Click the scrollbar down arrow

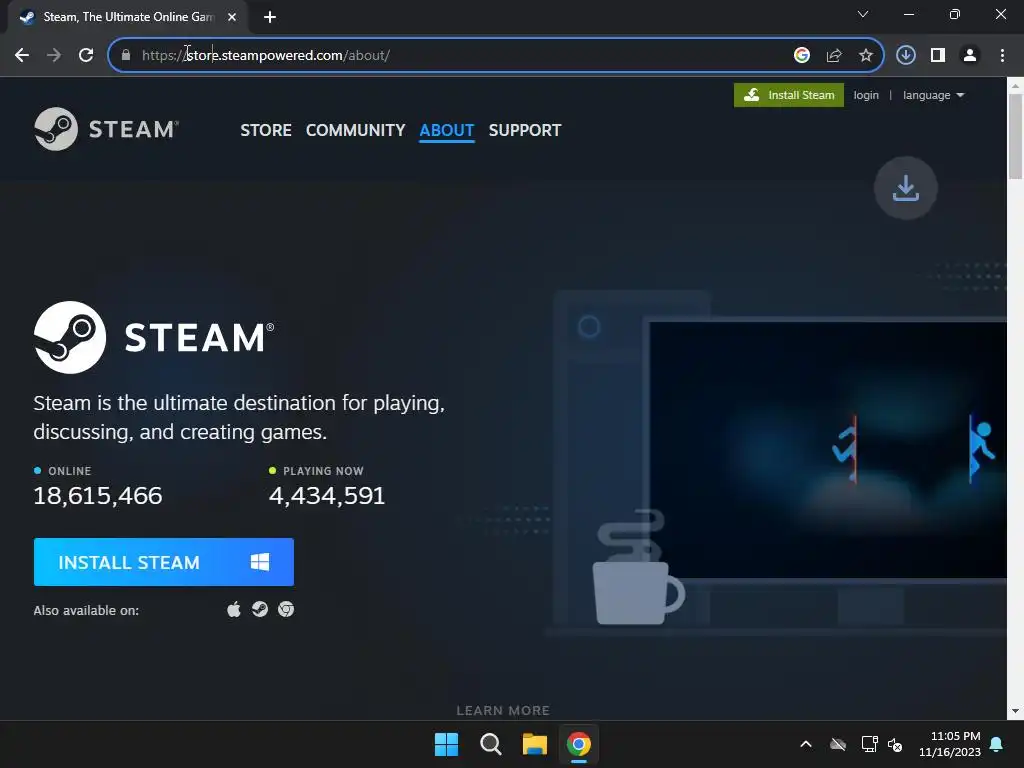coord(1016,711)
